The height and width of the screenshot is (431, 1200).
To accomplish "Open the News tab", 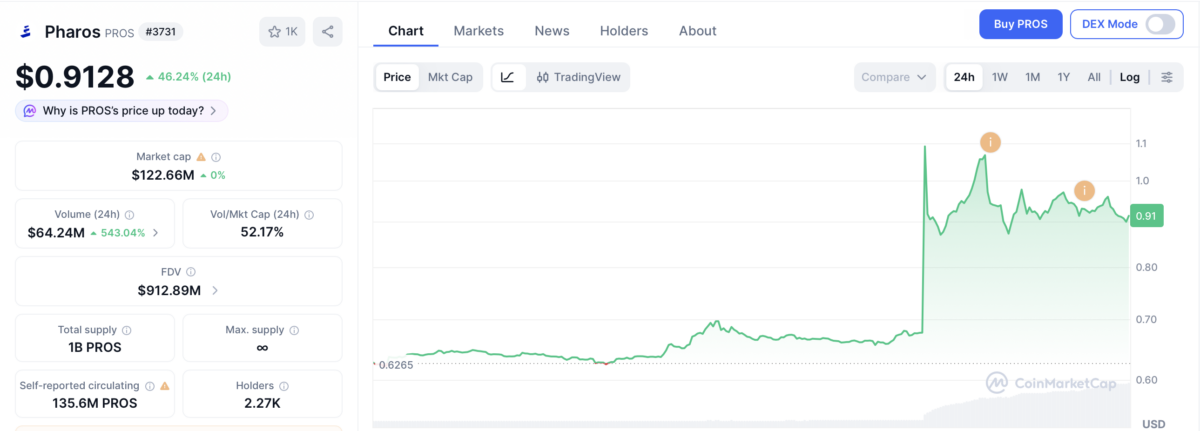I will (x=552, y=31).
